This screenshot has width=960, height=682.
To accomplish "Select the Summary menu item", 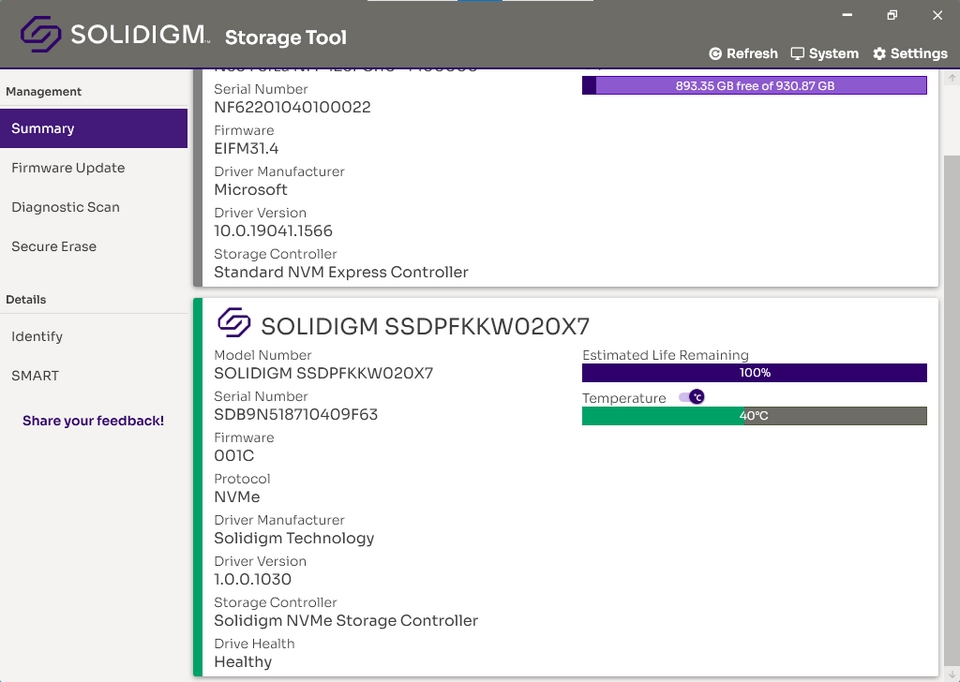I will (94, 129).
